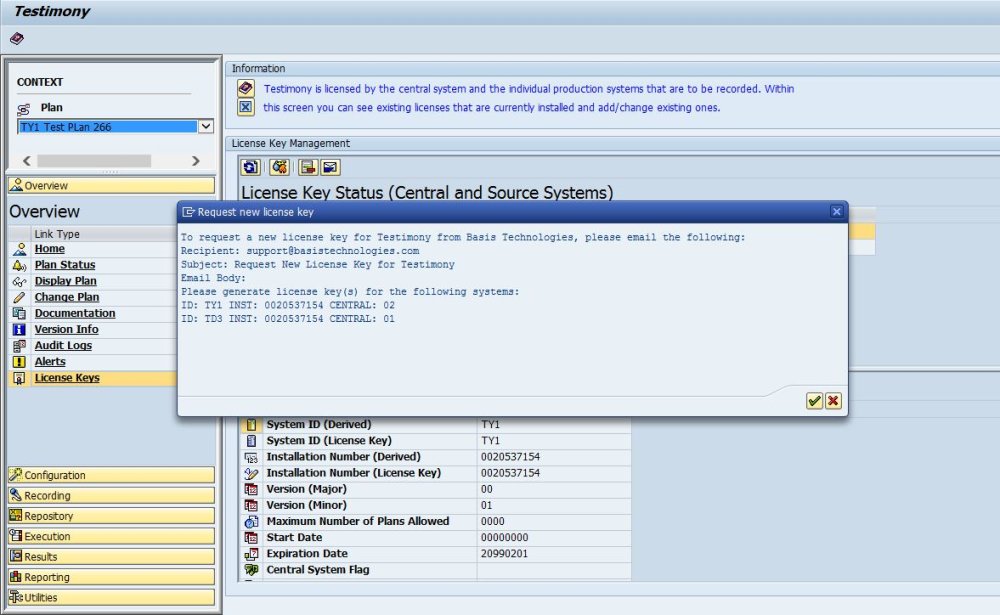Click the Home person icon
1000x615 pixels.
[x=20, y=249]
